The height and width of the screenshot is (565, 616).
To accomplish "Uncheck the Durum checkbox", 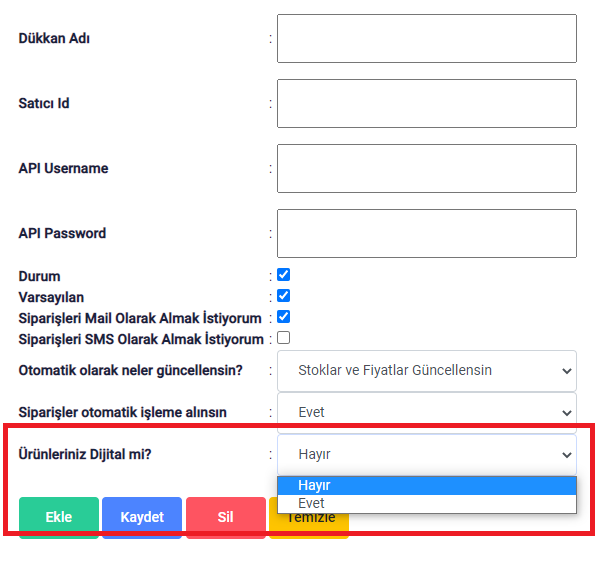I will (284, 275).
